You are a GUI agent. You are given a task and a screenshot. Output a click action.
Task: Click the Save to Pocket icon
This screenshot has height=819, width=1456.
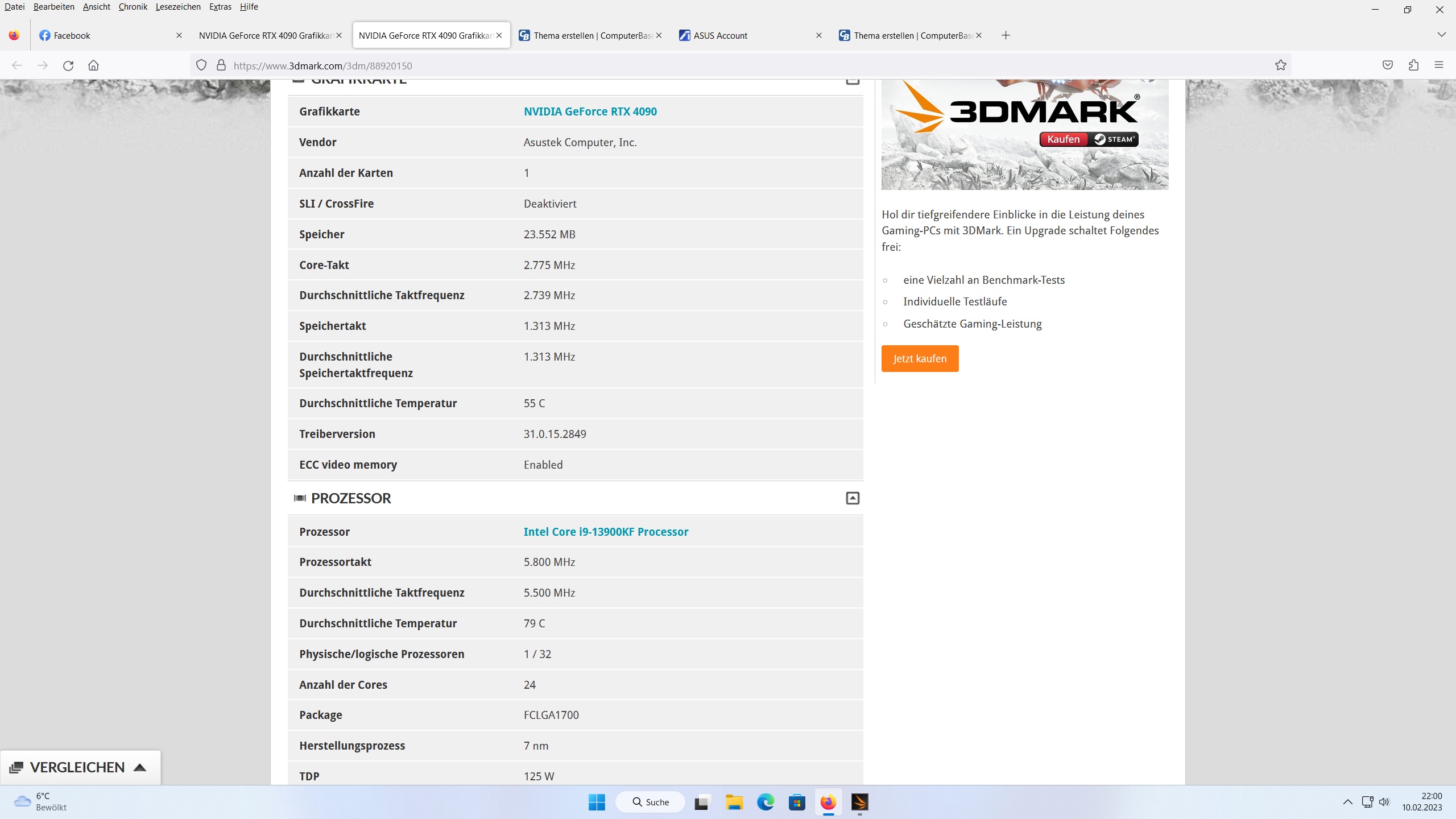pyautogui.click(x=1388, y=65)
